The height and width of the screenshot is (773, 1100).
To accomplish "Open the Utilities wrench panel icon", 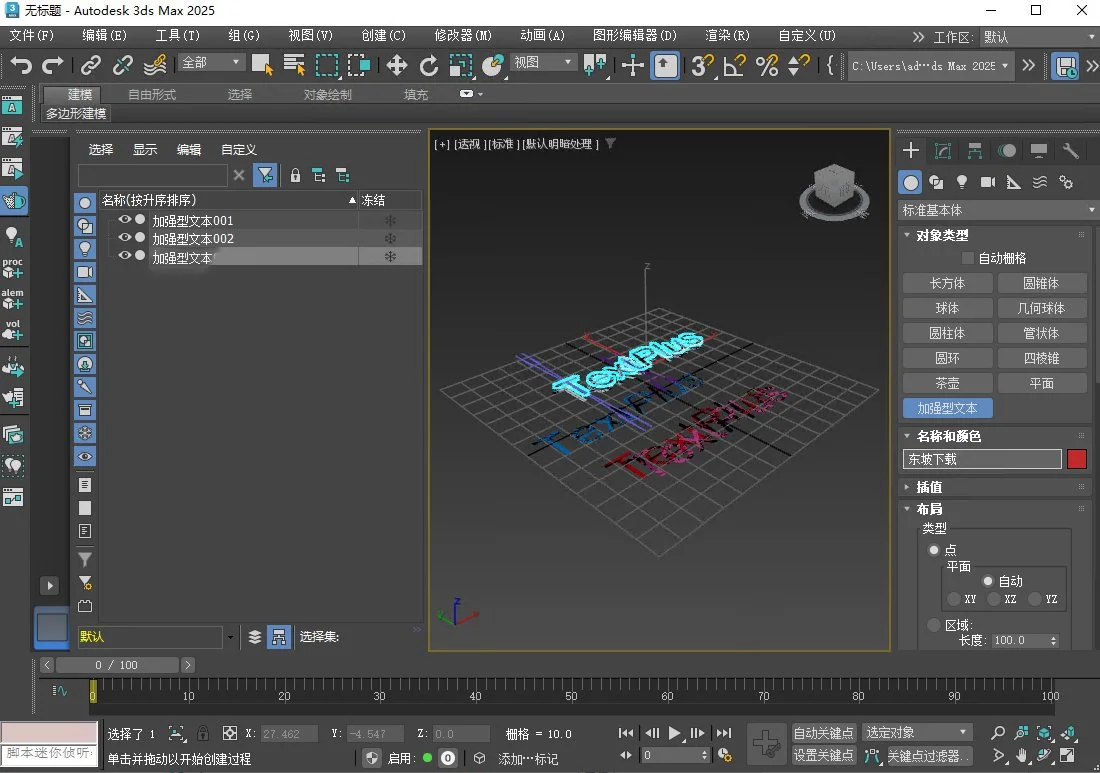I will 1071,150.
